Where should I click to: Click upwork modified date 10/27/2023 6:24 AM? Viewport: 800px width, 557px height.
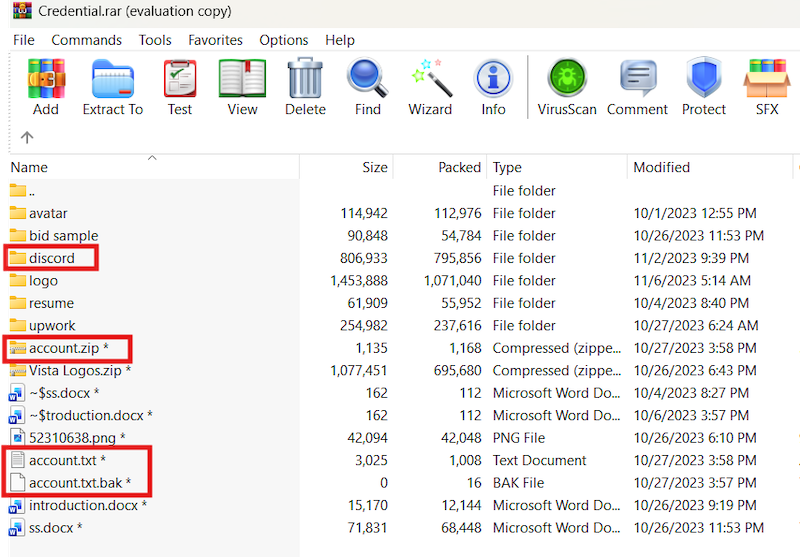696,325
